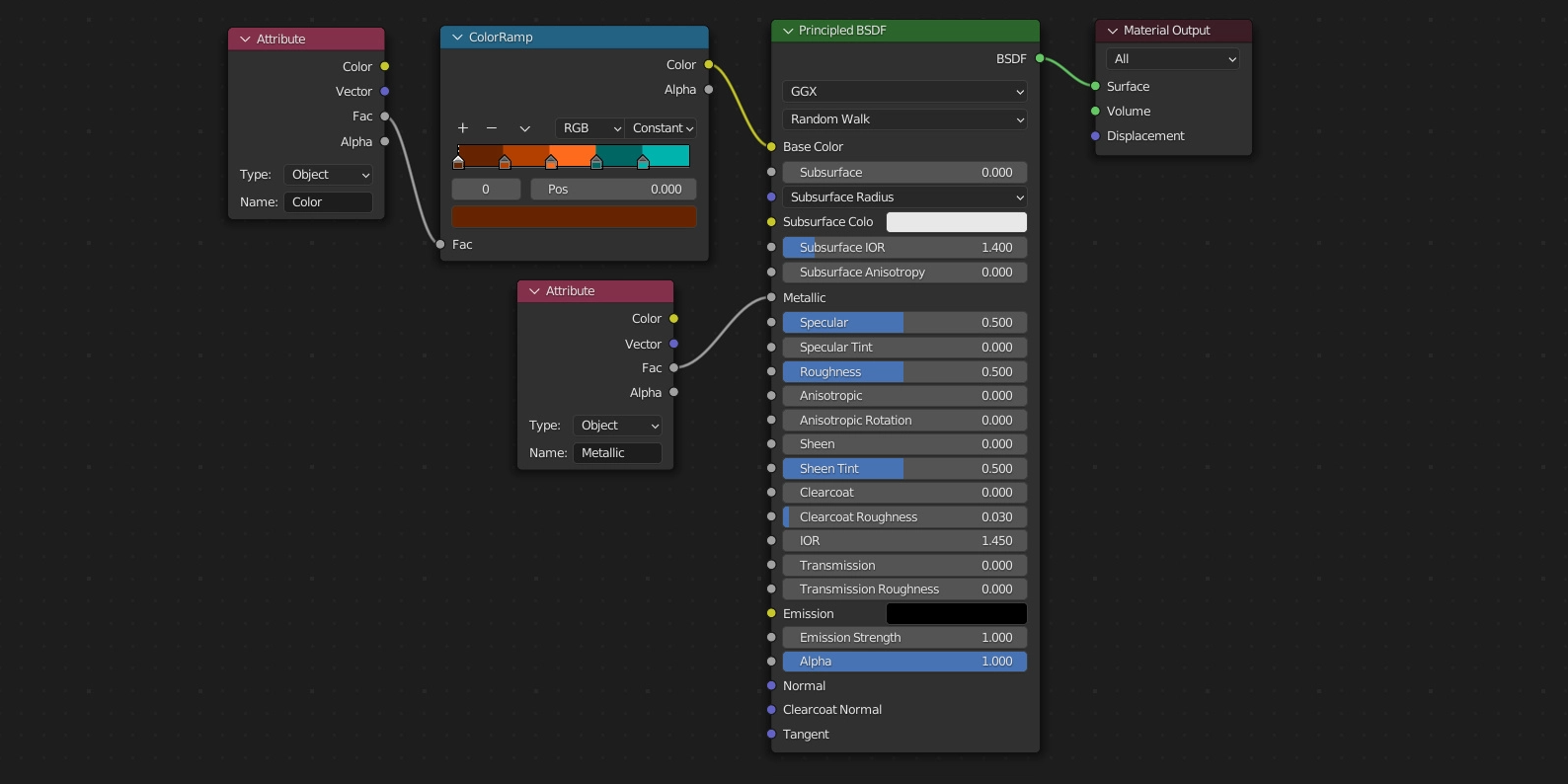Click the Roughness slider
The height and width of the screenshot is (784, 1568).
(x=904, y=372)
